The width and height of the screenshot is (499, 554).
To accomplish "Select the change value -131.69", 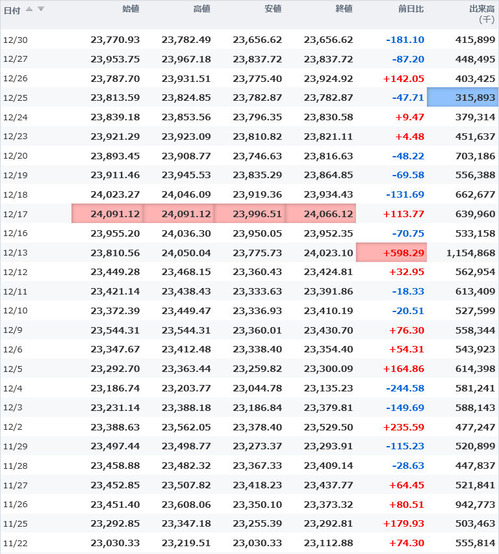I will [405, 194].
